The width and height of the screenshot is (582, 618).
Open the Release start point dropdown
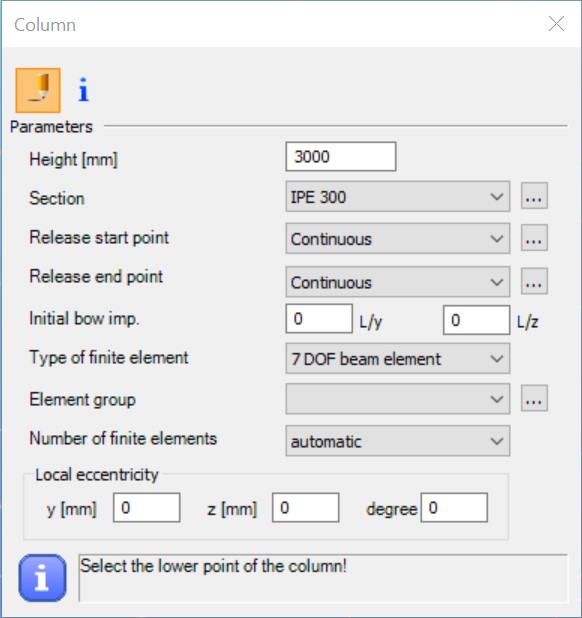pyautogui.click(x=398, y=238)
